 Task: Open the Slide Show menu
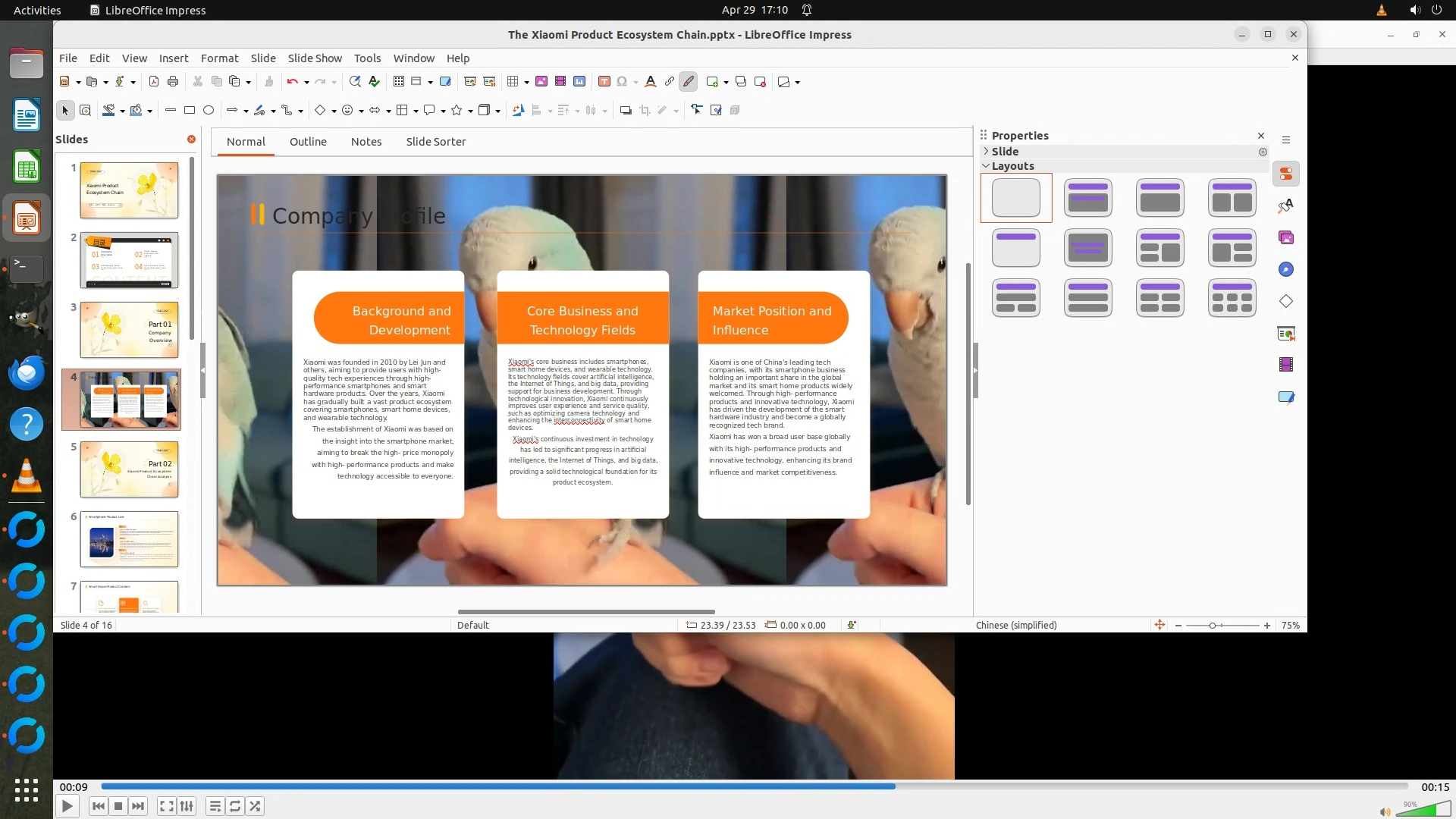pos(315,58)
